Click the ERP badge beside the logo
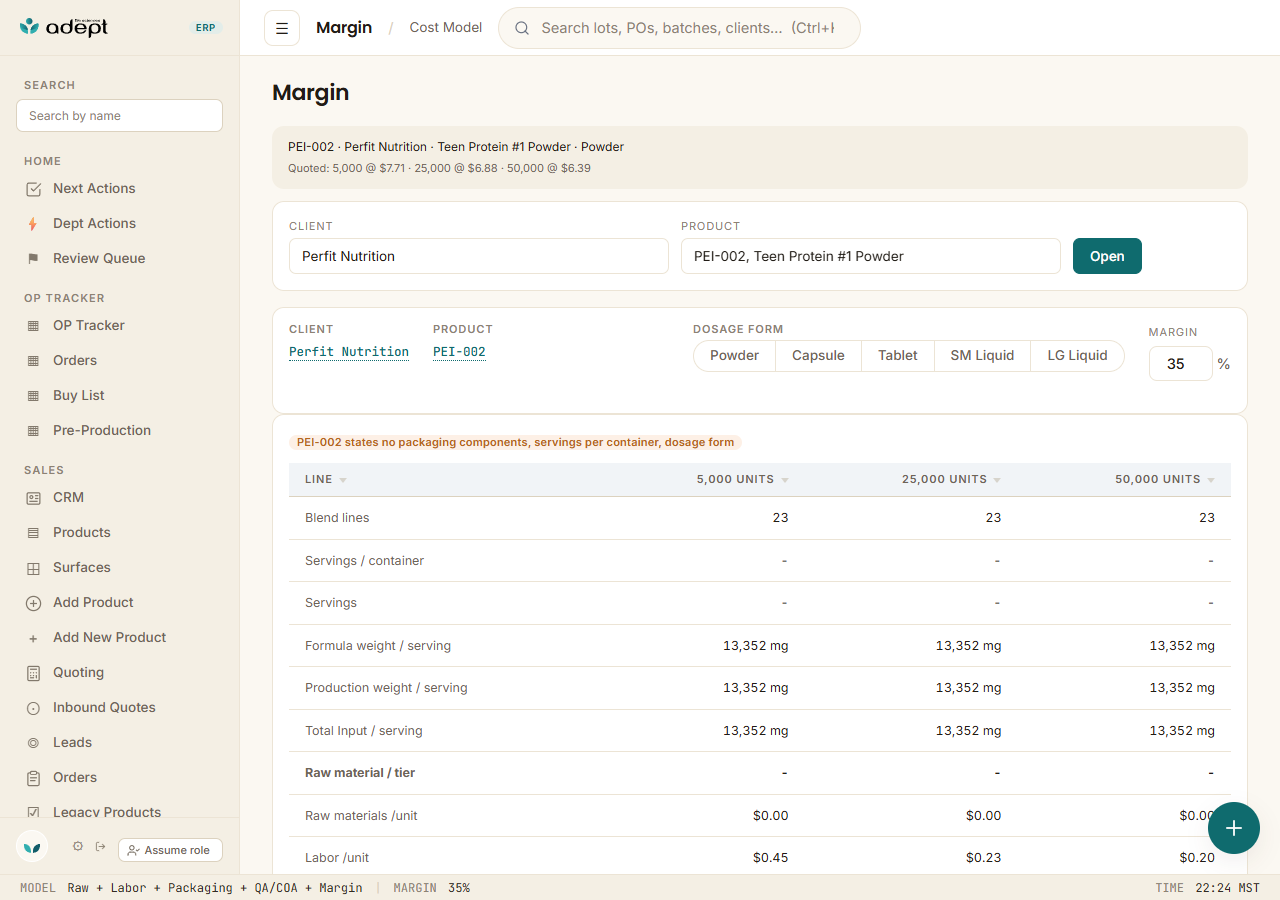This screenshot has height=900, width=1280. [x=205, y=28]
